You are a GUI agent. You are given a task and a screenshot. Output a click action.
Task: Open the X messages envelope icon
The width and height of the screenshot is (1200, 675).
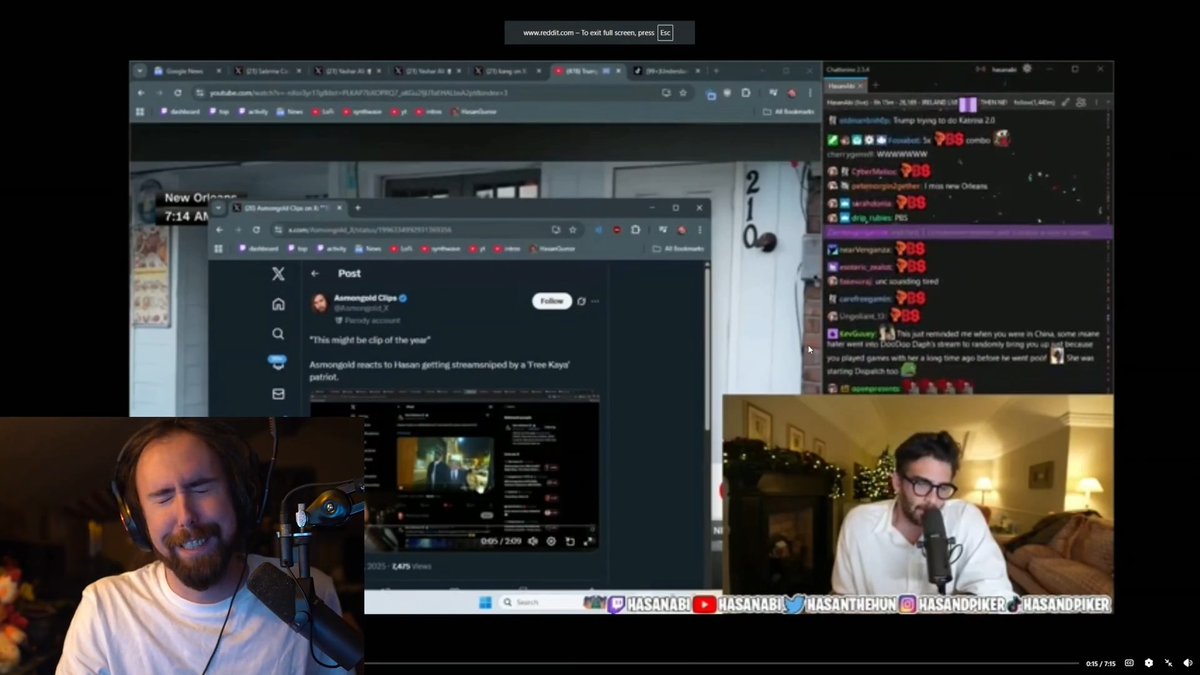tap(278, 394)
